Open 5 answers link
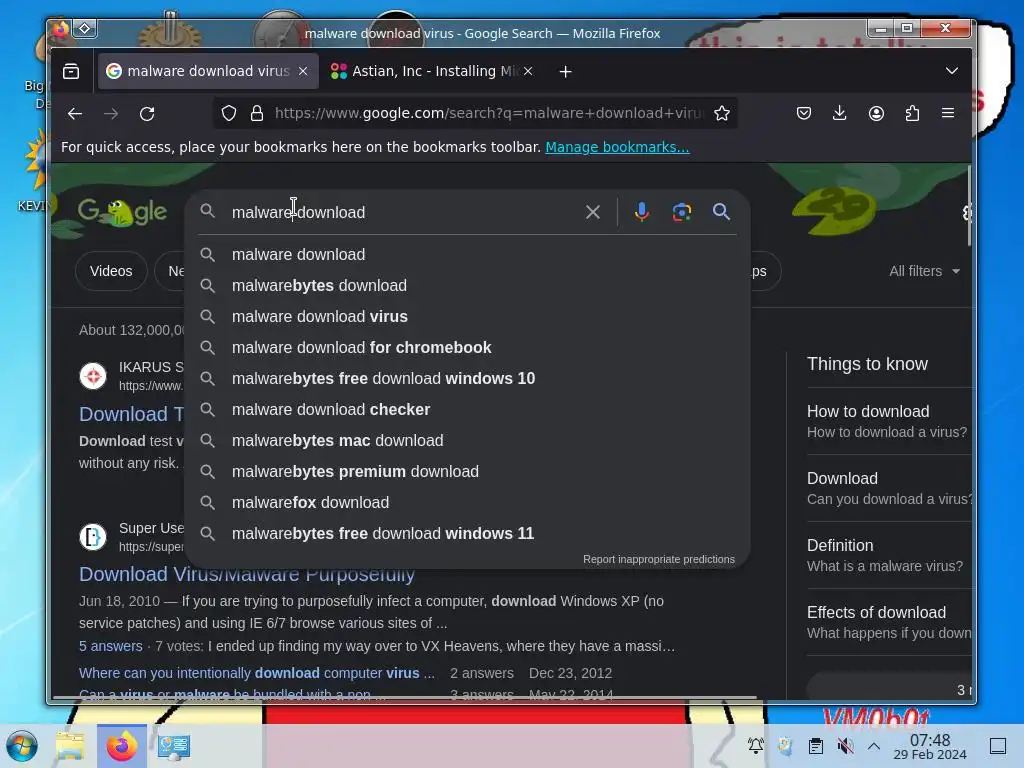Viewport: 1024px width, 768px height. tap(110, 647)
